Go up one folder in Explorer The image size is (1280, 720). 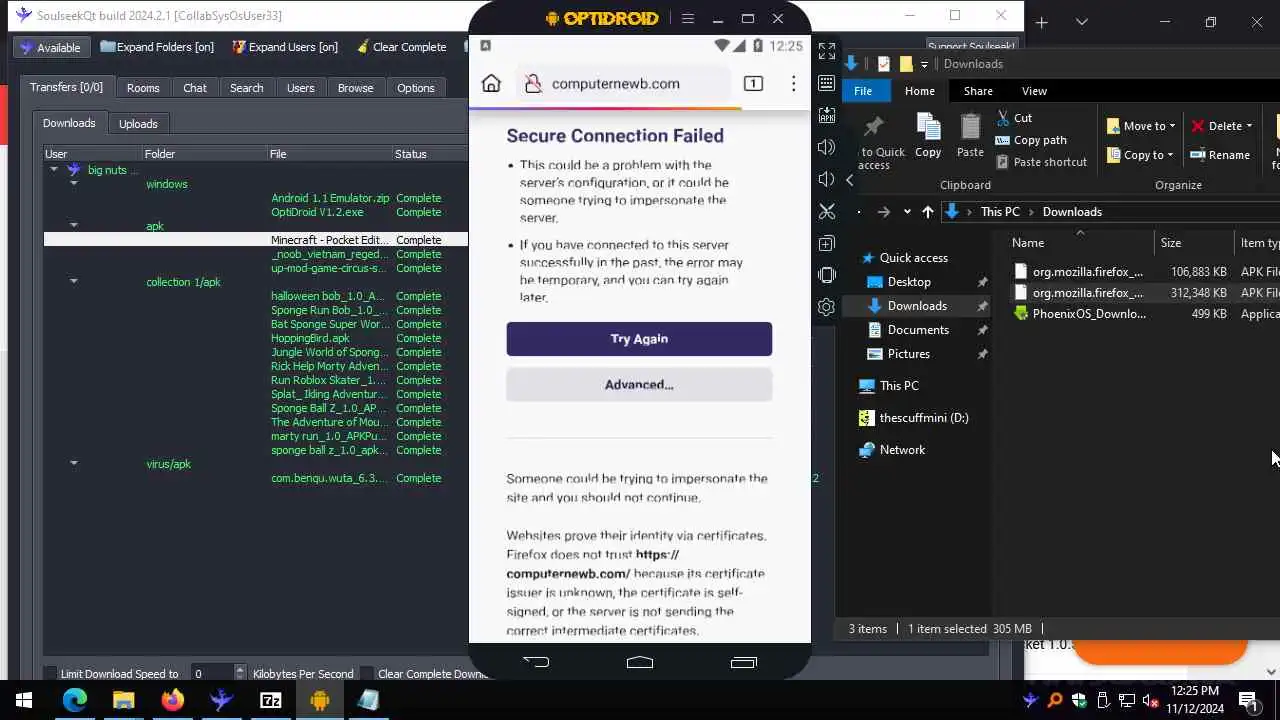tap(928, 212)
